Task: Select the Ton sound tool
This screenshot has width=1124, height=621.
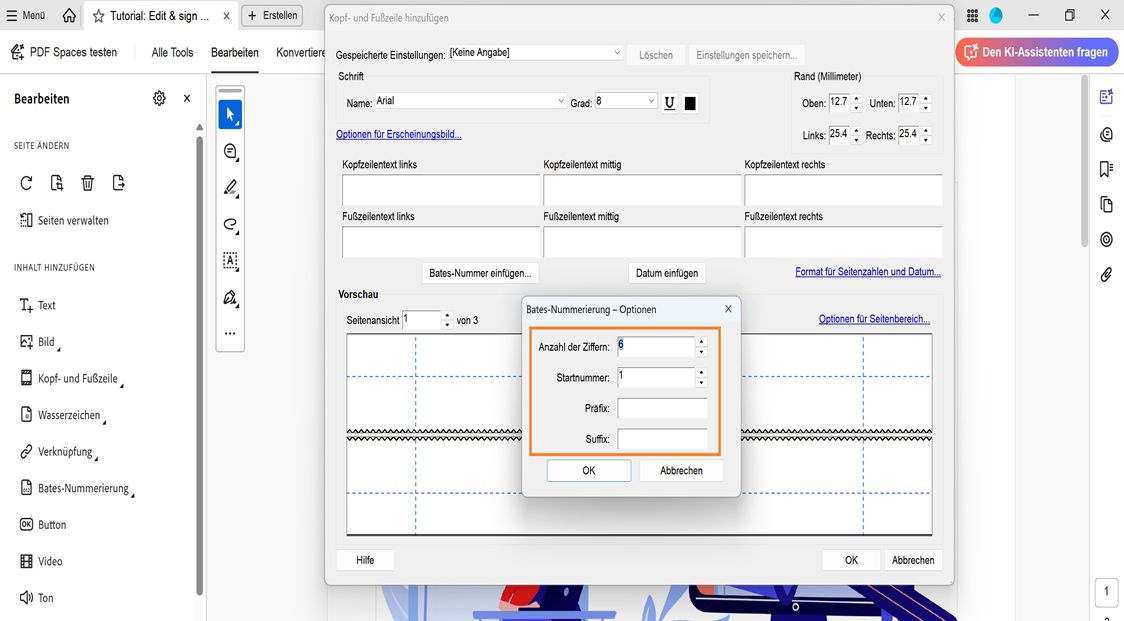Action: [x=37, y=597]
